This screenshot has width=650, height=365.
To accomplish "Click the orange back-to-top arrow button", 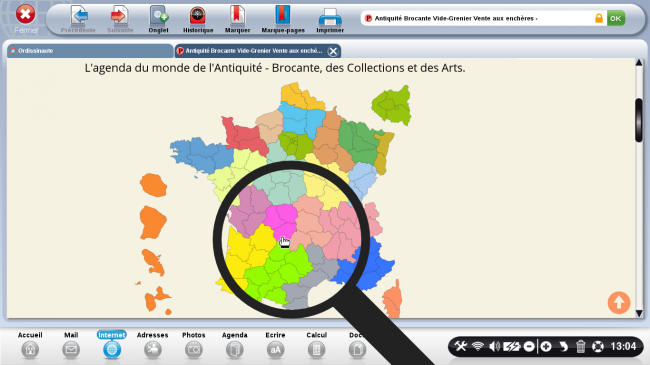I will point(619,302).
